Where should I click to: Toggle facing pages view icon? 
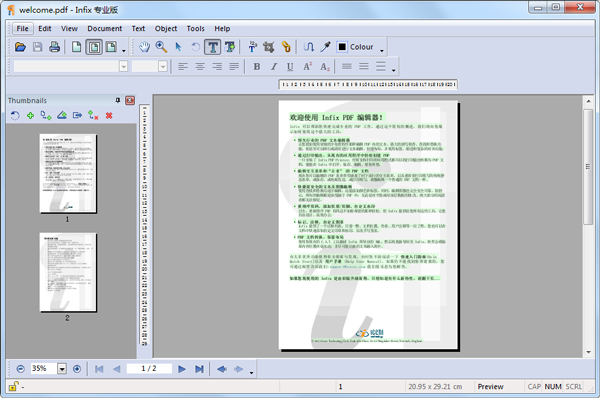coord(111,47)
